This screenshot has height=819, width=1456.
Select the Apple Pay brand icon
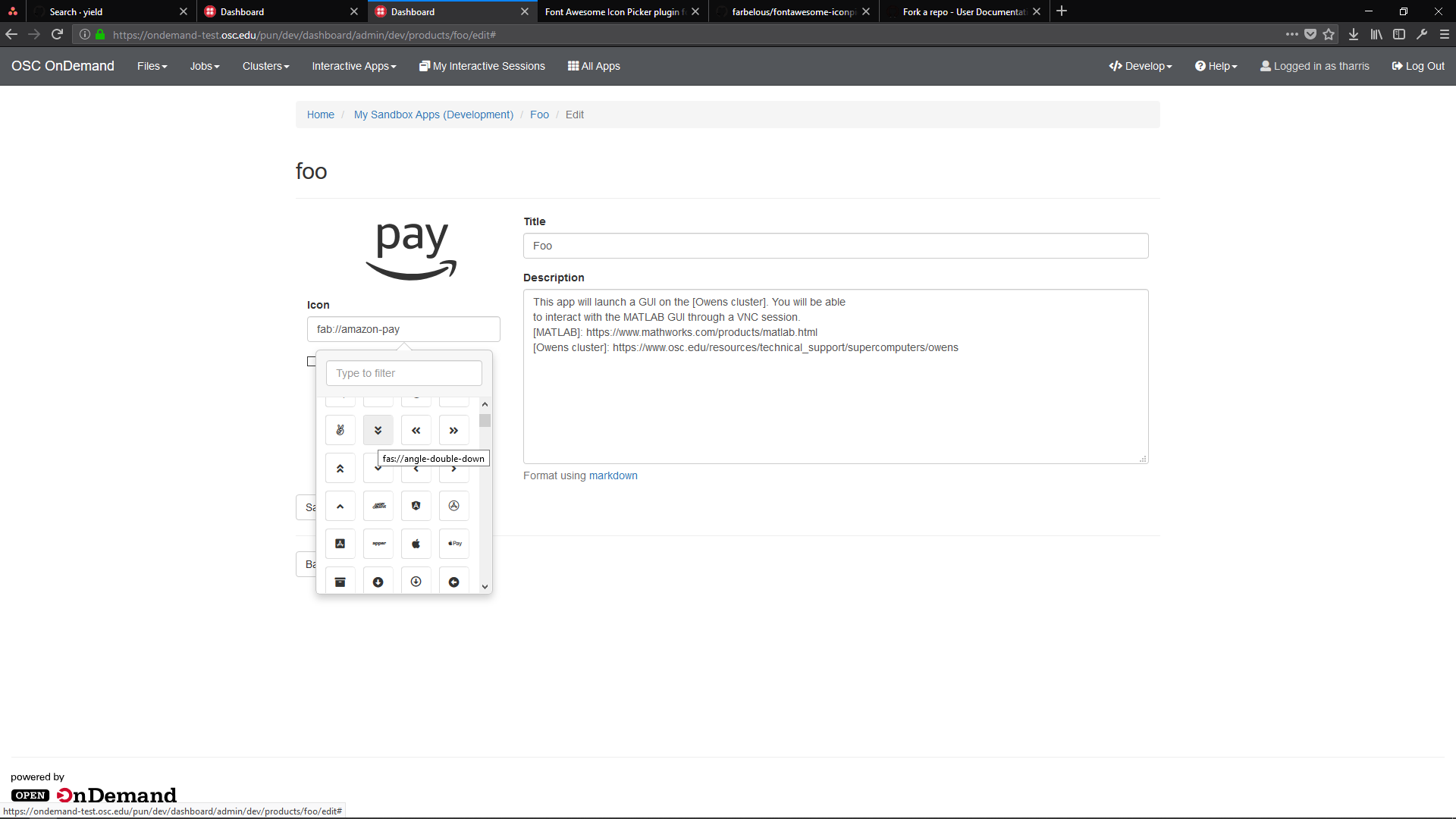tap(453, 543)
